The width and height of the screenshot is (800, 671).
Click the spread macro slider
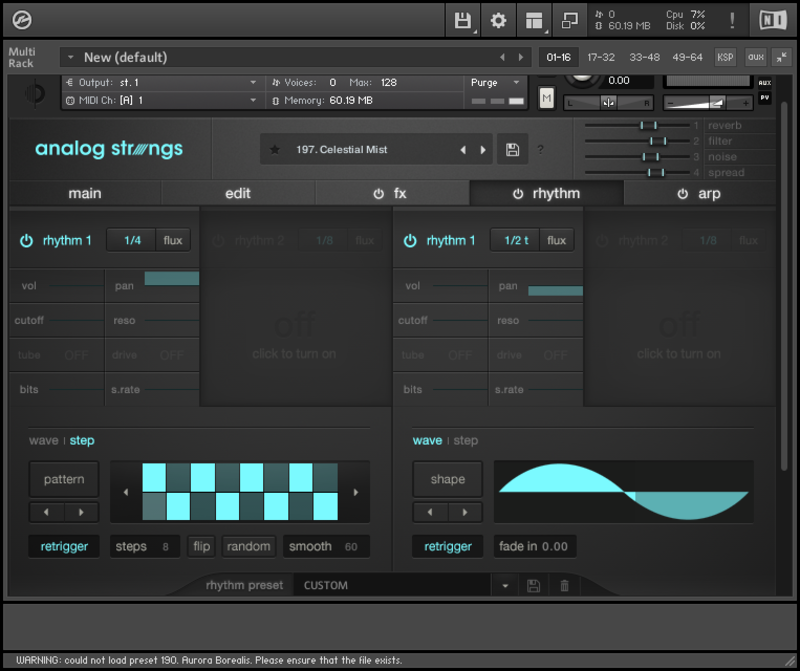pos(638,172)
